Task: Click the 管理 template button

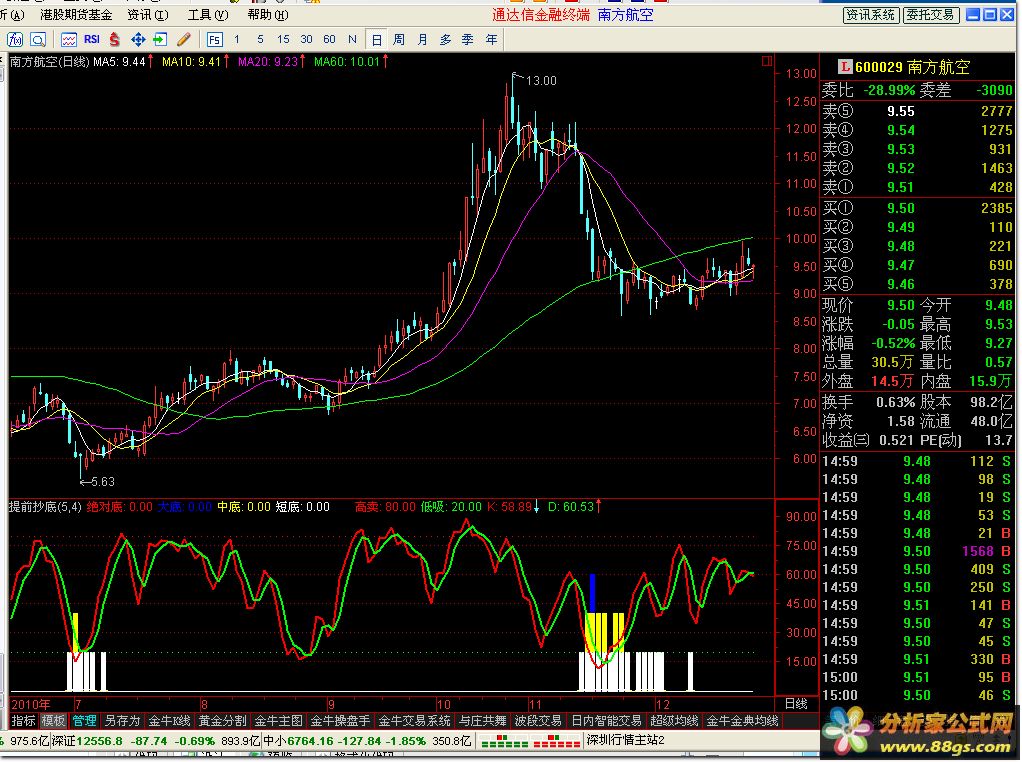Action: coord(85,721)
